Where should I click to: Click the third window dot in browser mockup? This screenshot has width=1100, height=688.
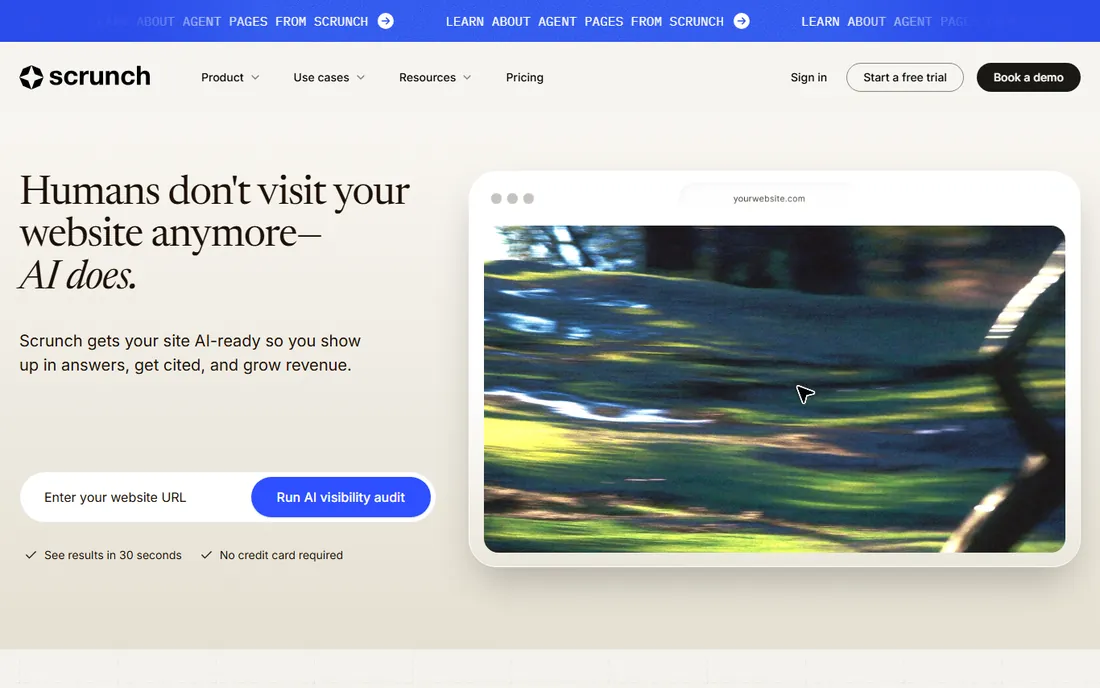pyautogui.click(x=528, y=198)
